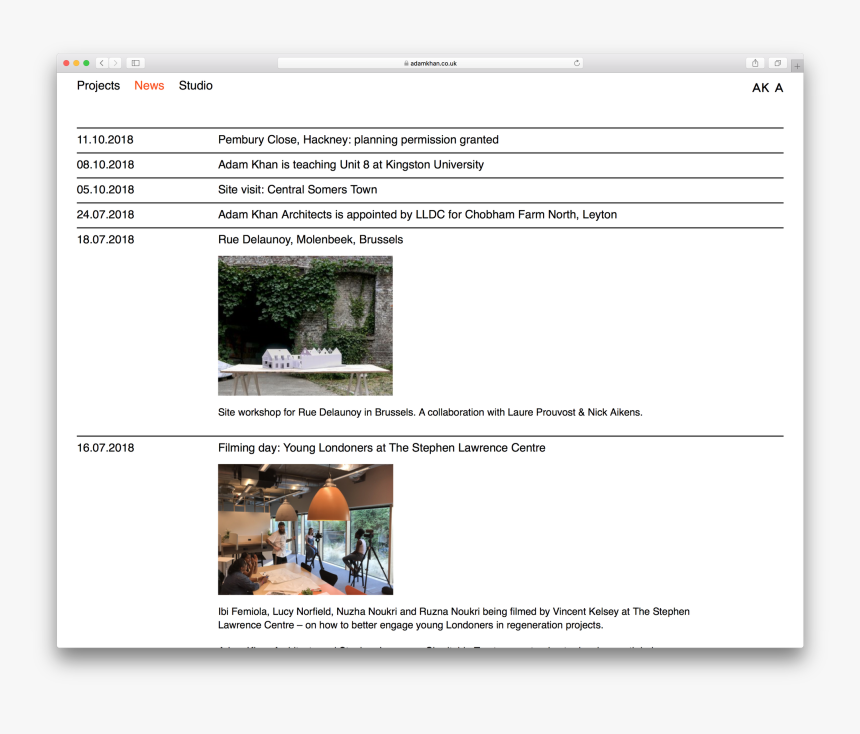Open the Chobham Farm North announcement
The height and width of the screenshot is (734, 860).
[x=418, y=214]
